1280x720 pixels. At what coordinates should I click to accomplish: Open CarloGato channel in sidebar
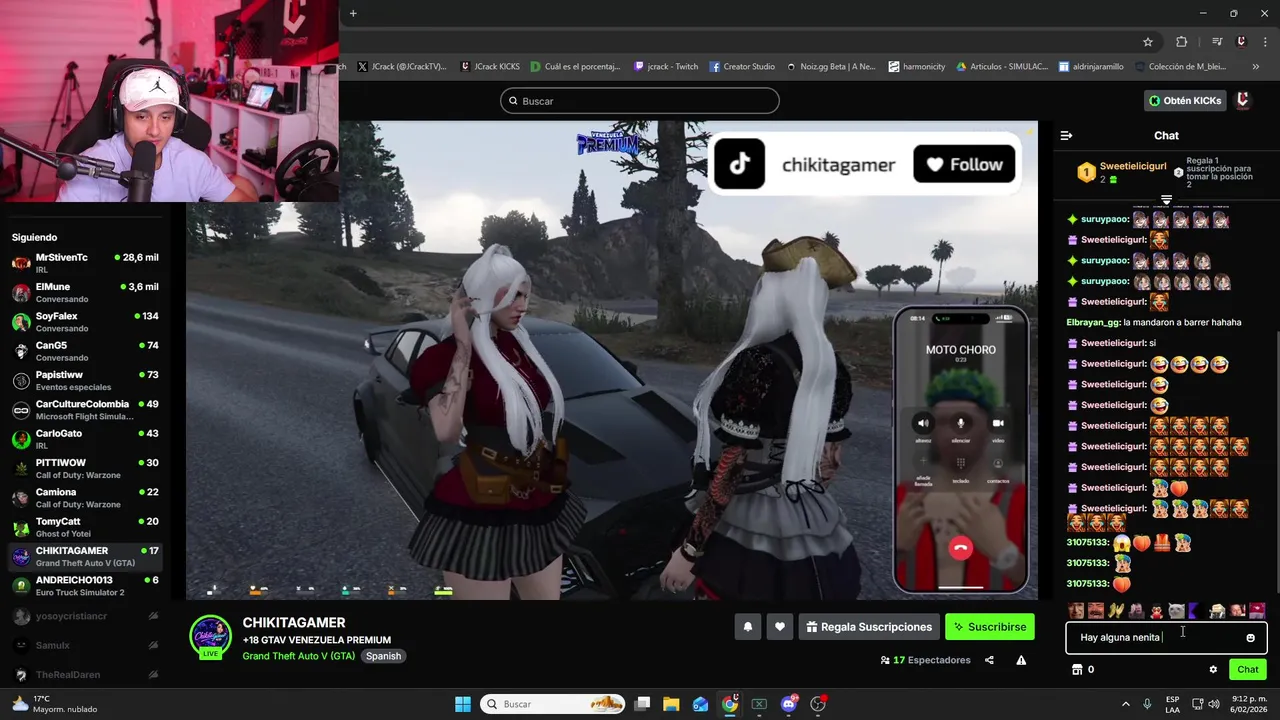(x=85, y=439)
